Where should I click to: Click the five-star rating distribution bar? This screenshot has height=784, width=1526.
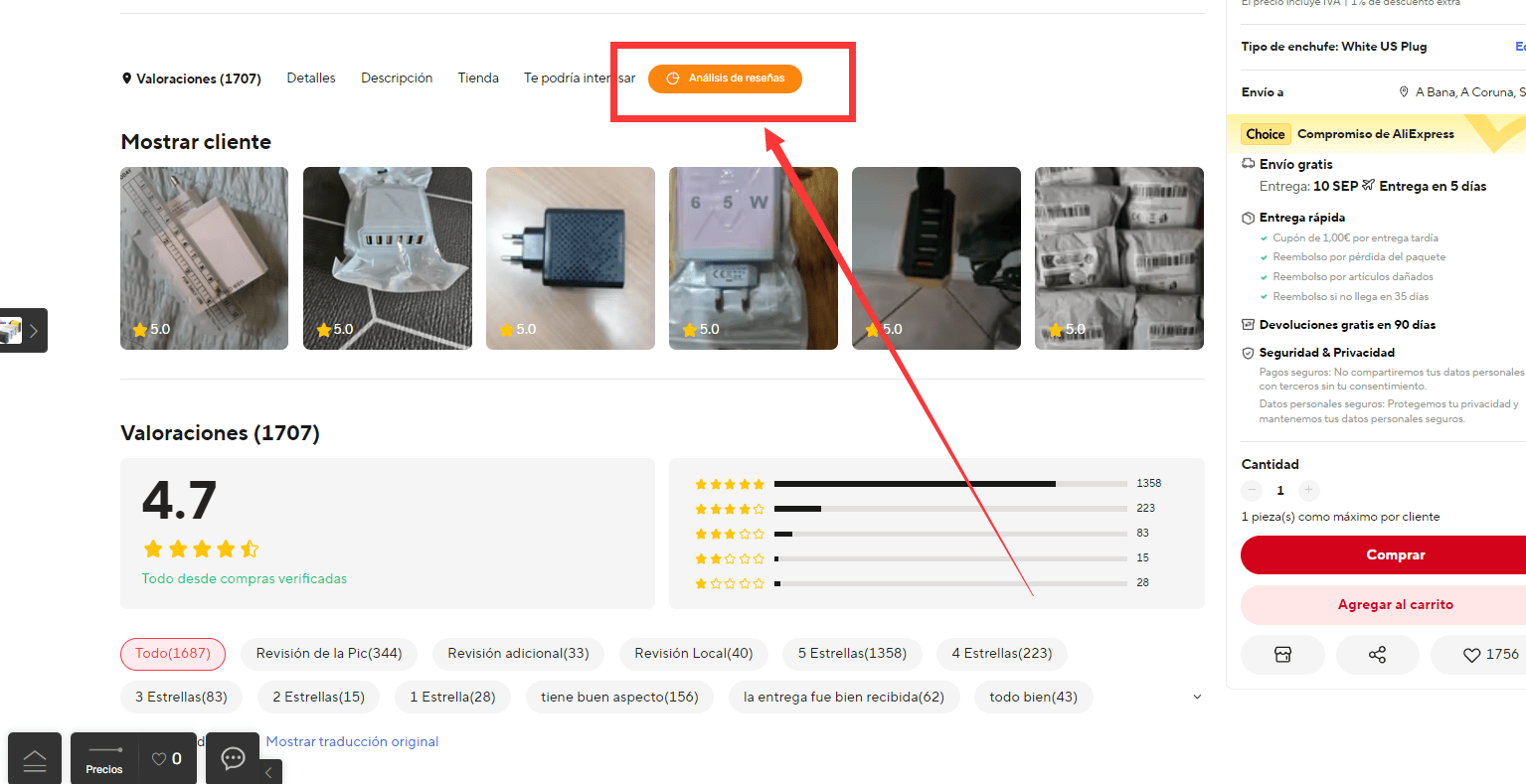point(950,484)
